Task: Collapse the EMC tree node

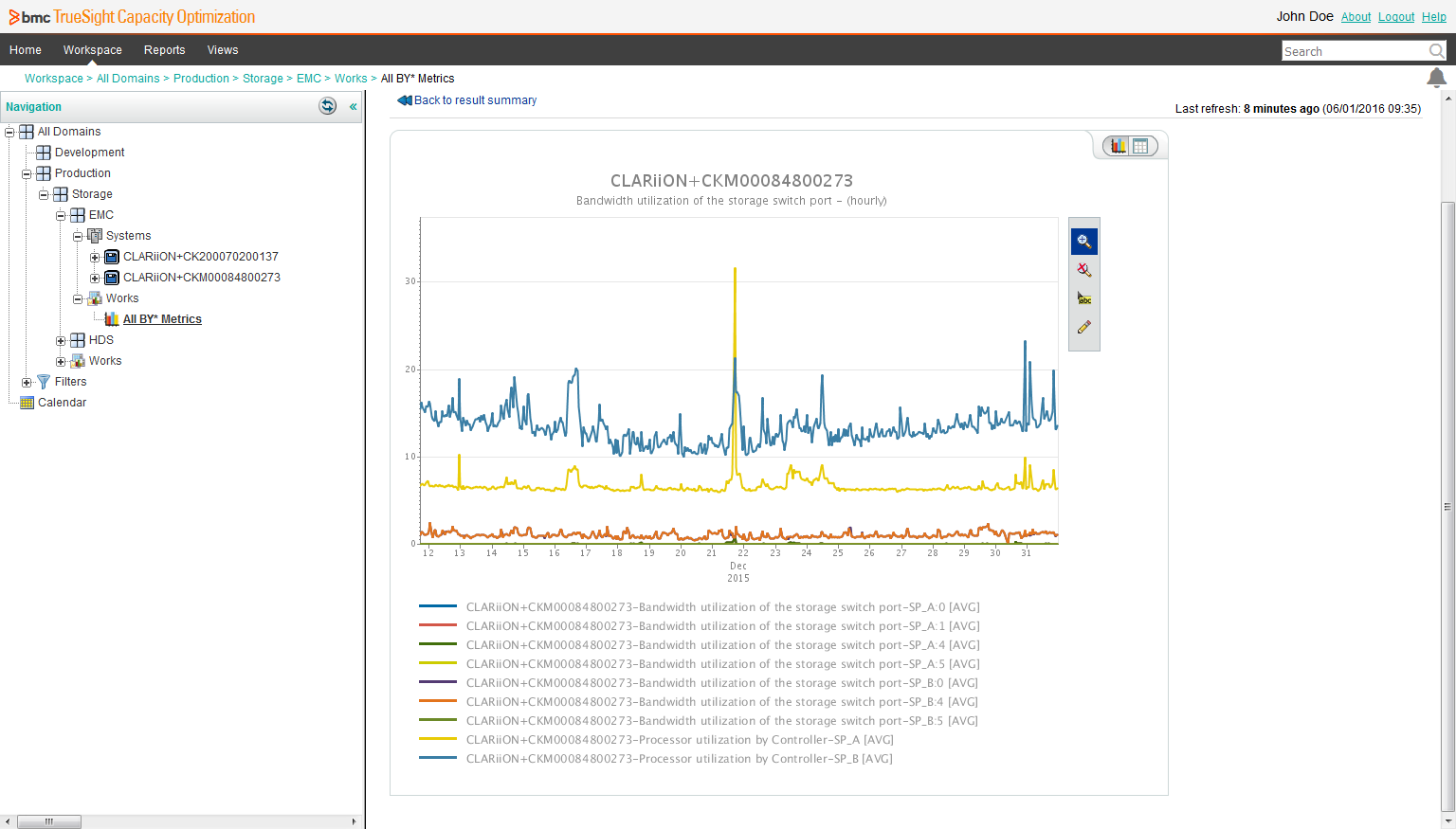Action: [61, 215]
